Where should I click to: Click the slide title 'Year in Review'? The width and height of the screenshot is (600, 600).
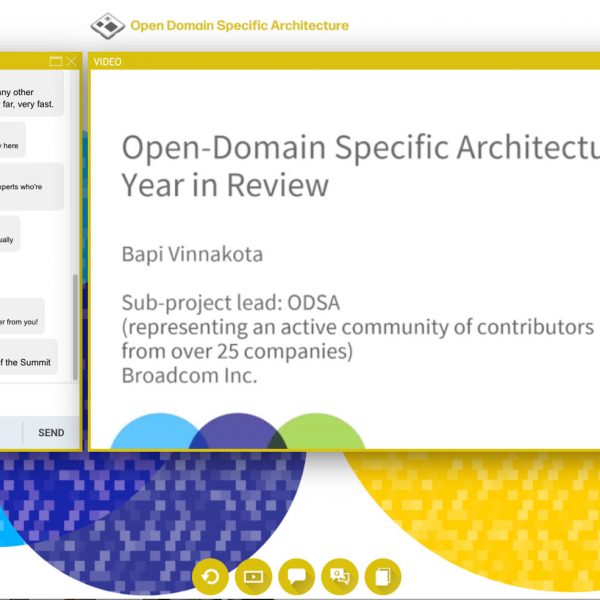(x=224, y=184)
